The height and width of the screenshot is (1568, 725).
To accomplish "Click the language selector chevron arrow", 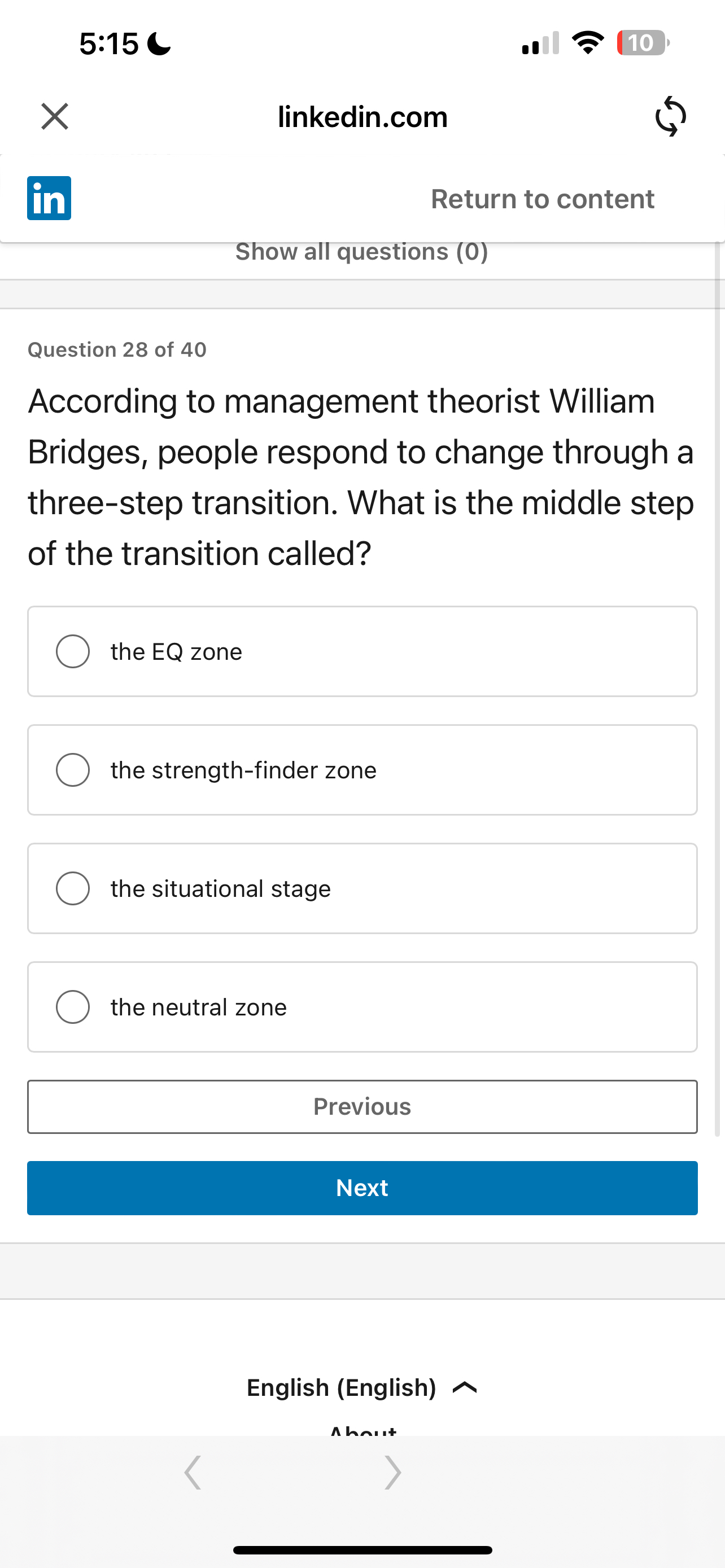I will pyautogui.click(x=465, y=1388).
